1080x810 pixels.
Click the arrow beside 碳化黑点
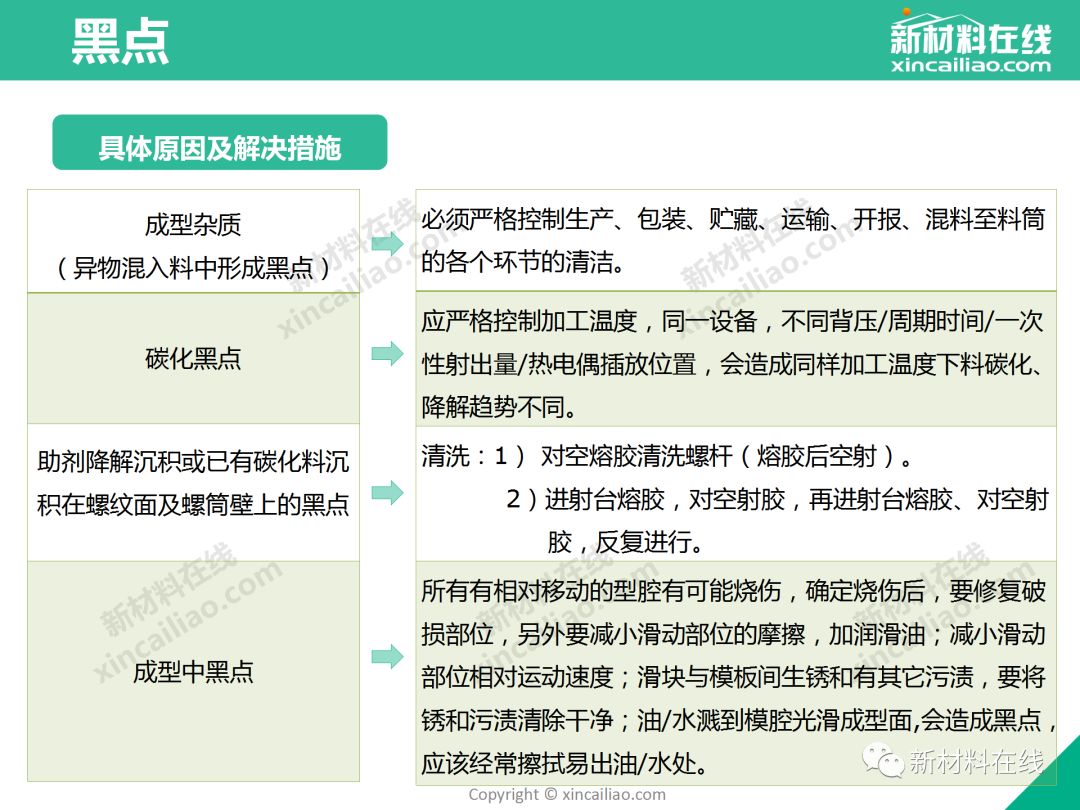pos(387,354)
